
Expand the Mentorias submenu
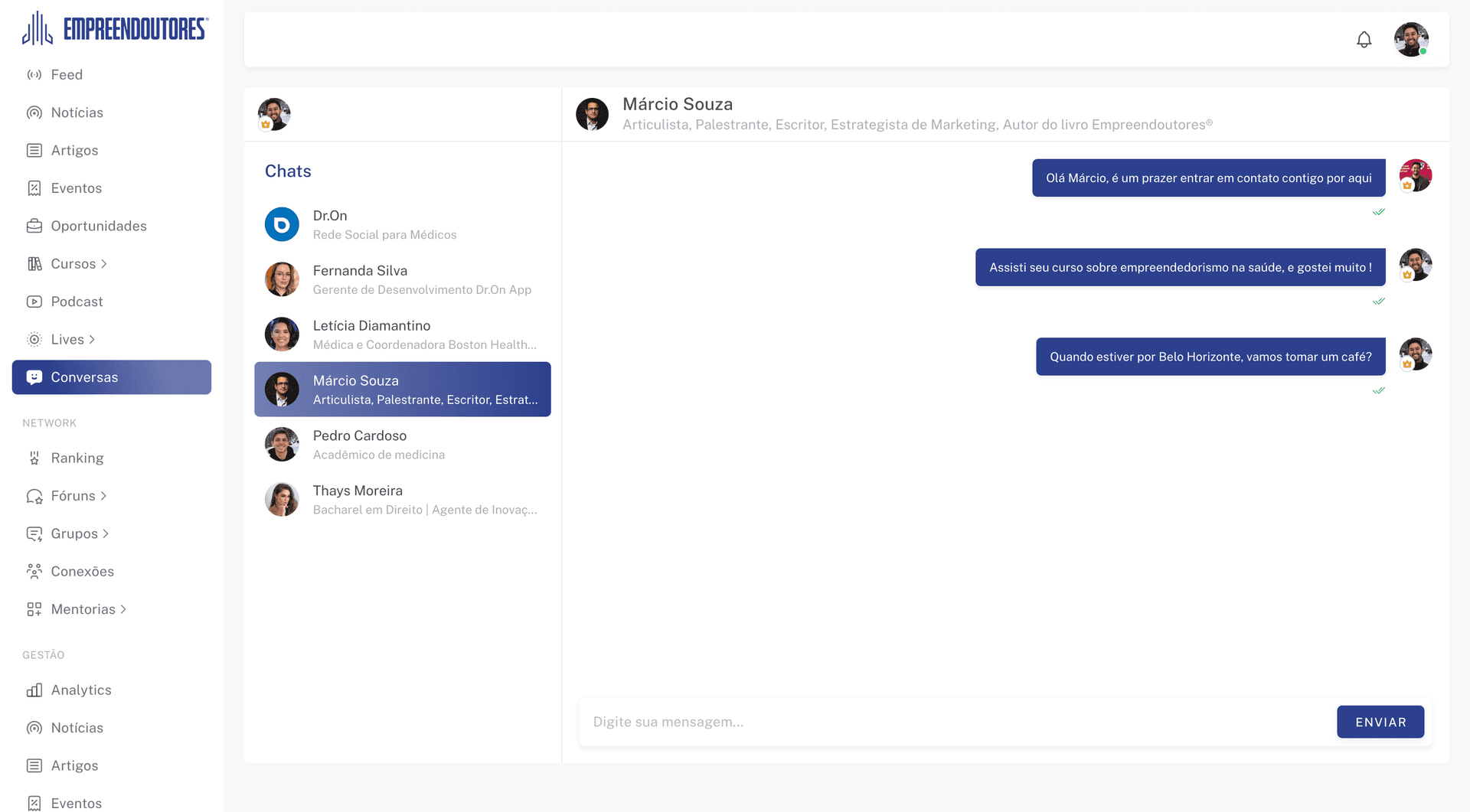[123, 610]
